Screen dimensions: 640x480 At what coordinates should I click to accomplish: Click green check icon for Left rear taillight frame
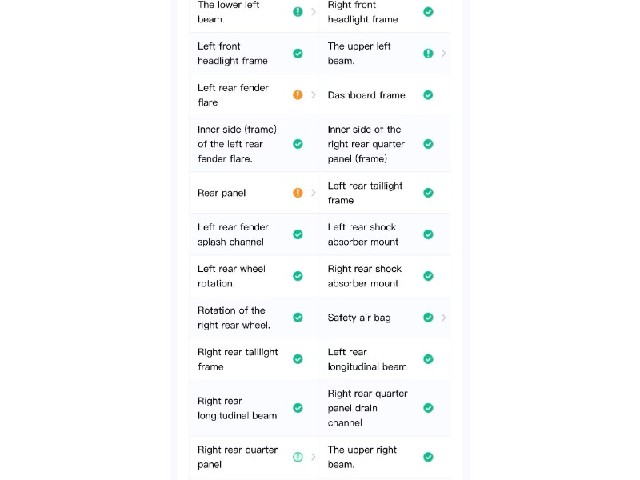pos(428,193)
